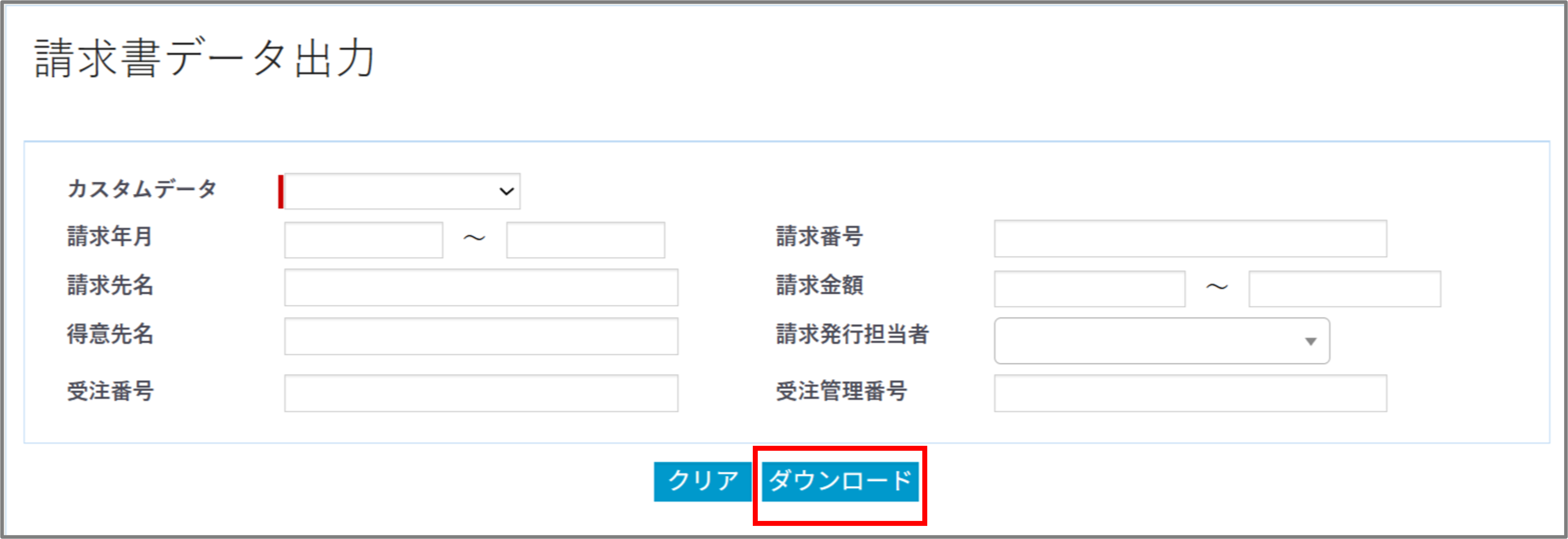This screenshot has width=1568, height=539.
Task: Focus the 請求番号 input field
Action: tap(1190, 238)
